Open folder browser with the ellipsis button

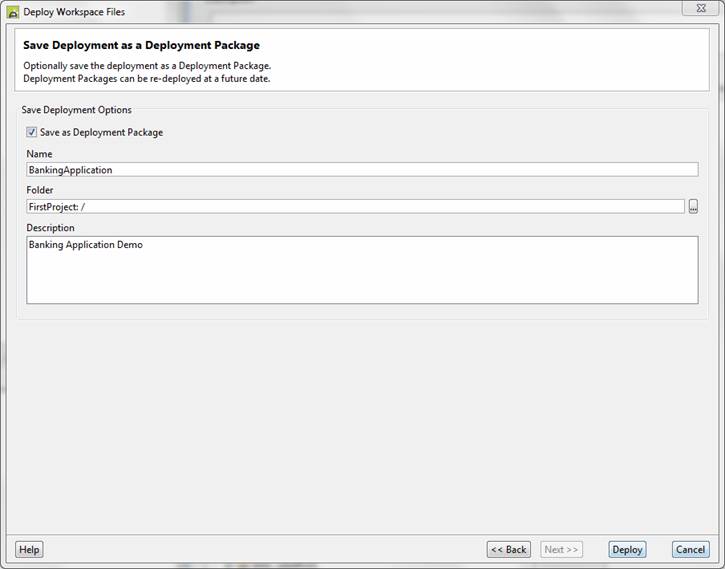pos(693,206)
